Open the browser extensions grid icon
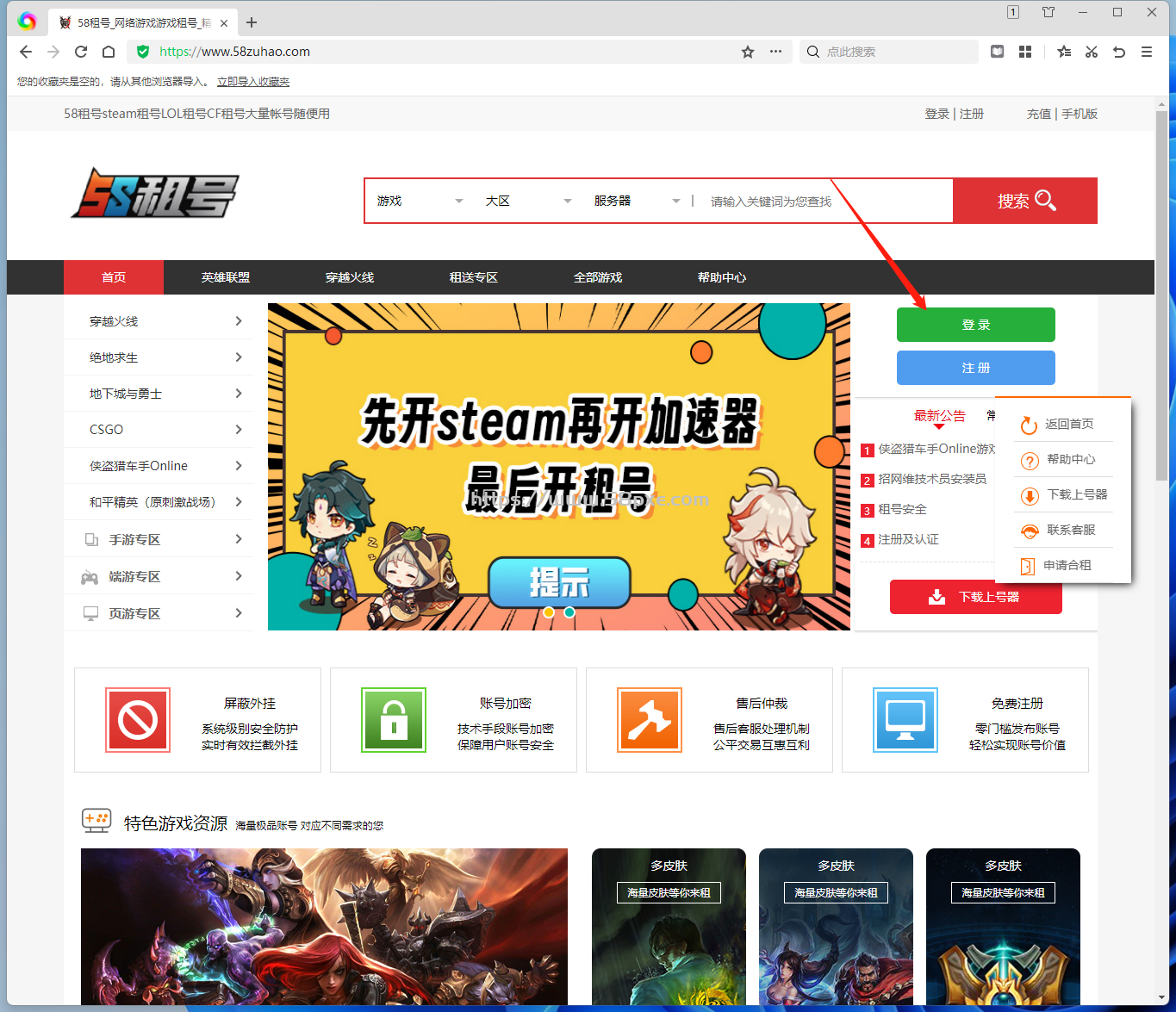The height and width of the screenshot is (1012, 1176). click(1025, 52)
